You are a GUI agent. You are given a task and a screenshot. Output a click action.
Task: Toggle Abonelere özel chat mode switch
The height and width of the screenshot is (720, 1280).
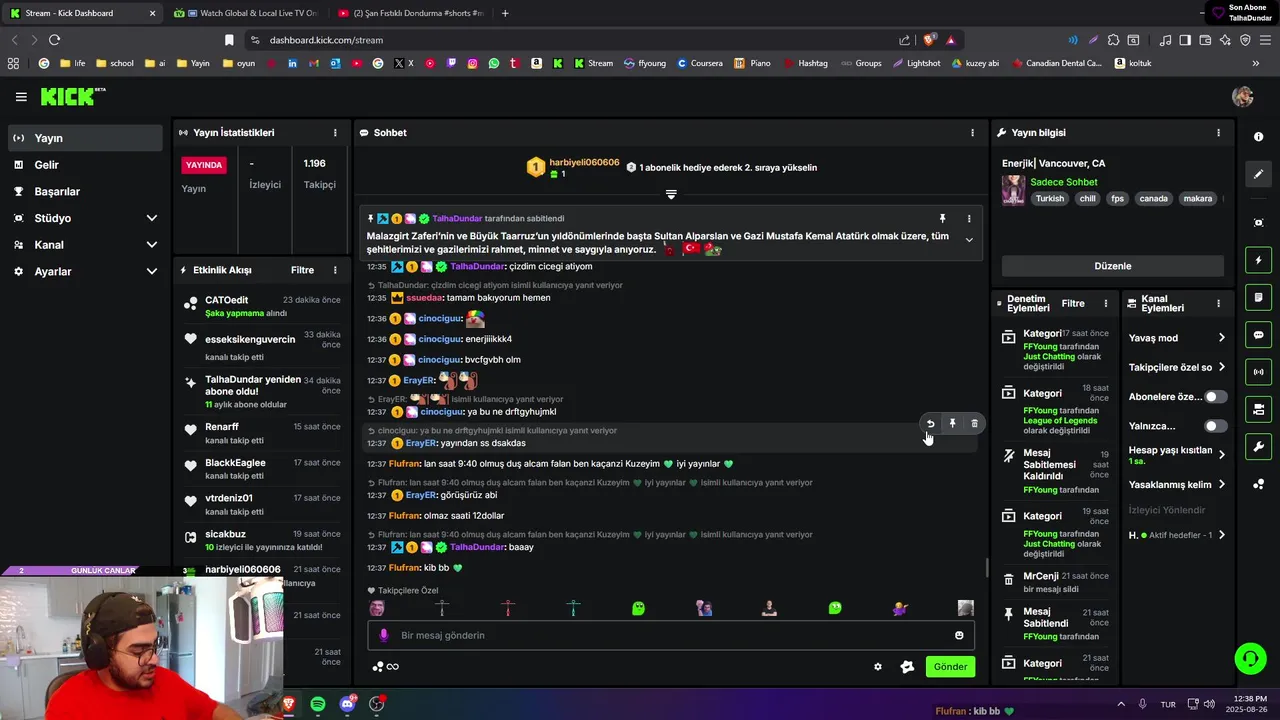tap(1215, 397)
